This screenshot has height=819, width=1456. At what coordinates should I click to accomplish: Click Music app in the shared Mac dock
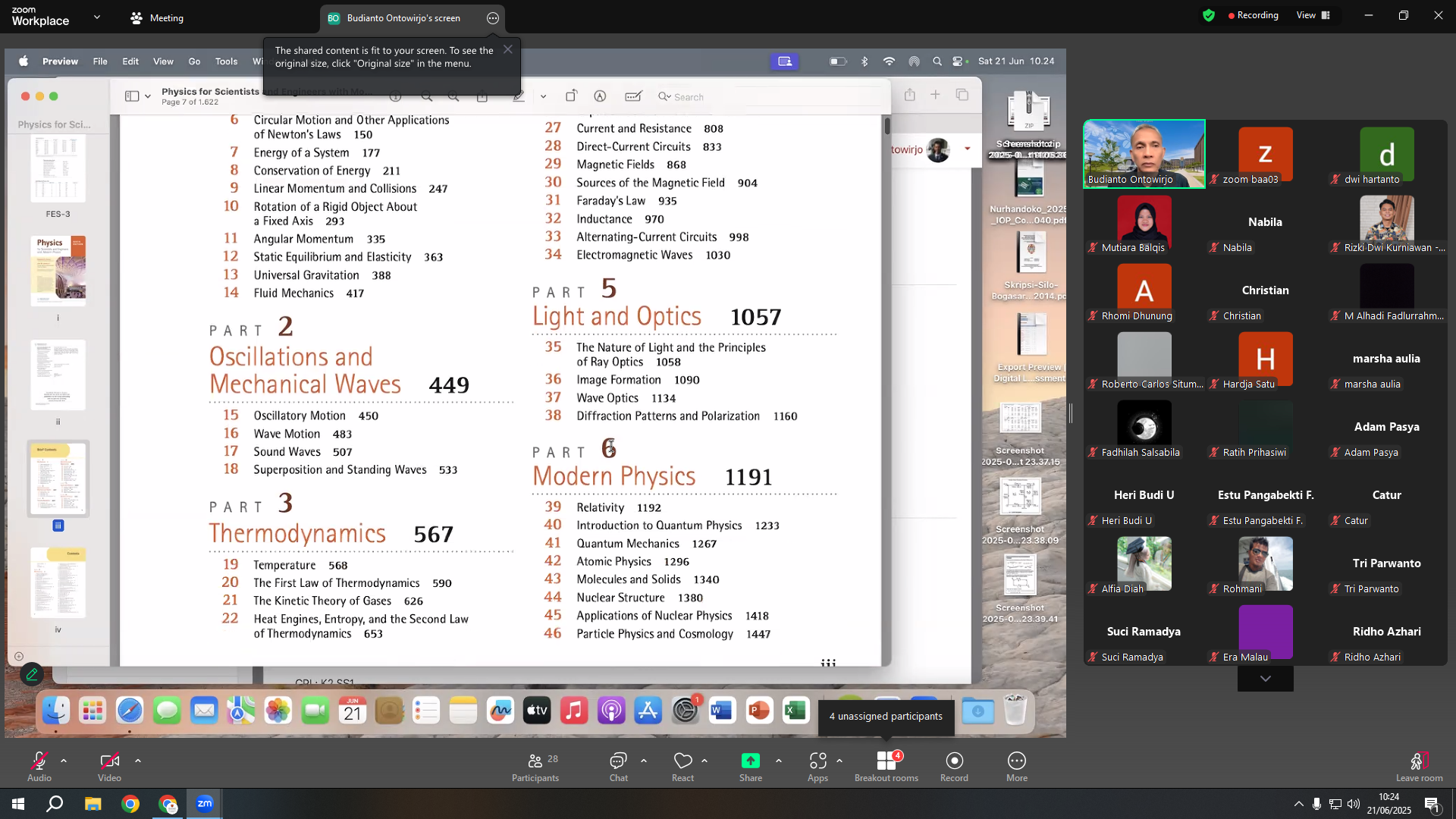[x=574, y=711]
